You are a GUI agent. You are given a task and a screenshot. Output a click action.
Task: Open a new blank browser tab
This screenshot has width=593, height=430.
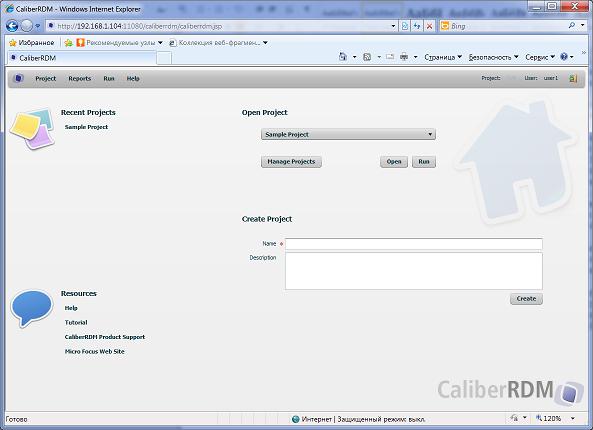tap(164, 58)
